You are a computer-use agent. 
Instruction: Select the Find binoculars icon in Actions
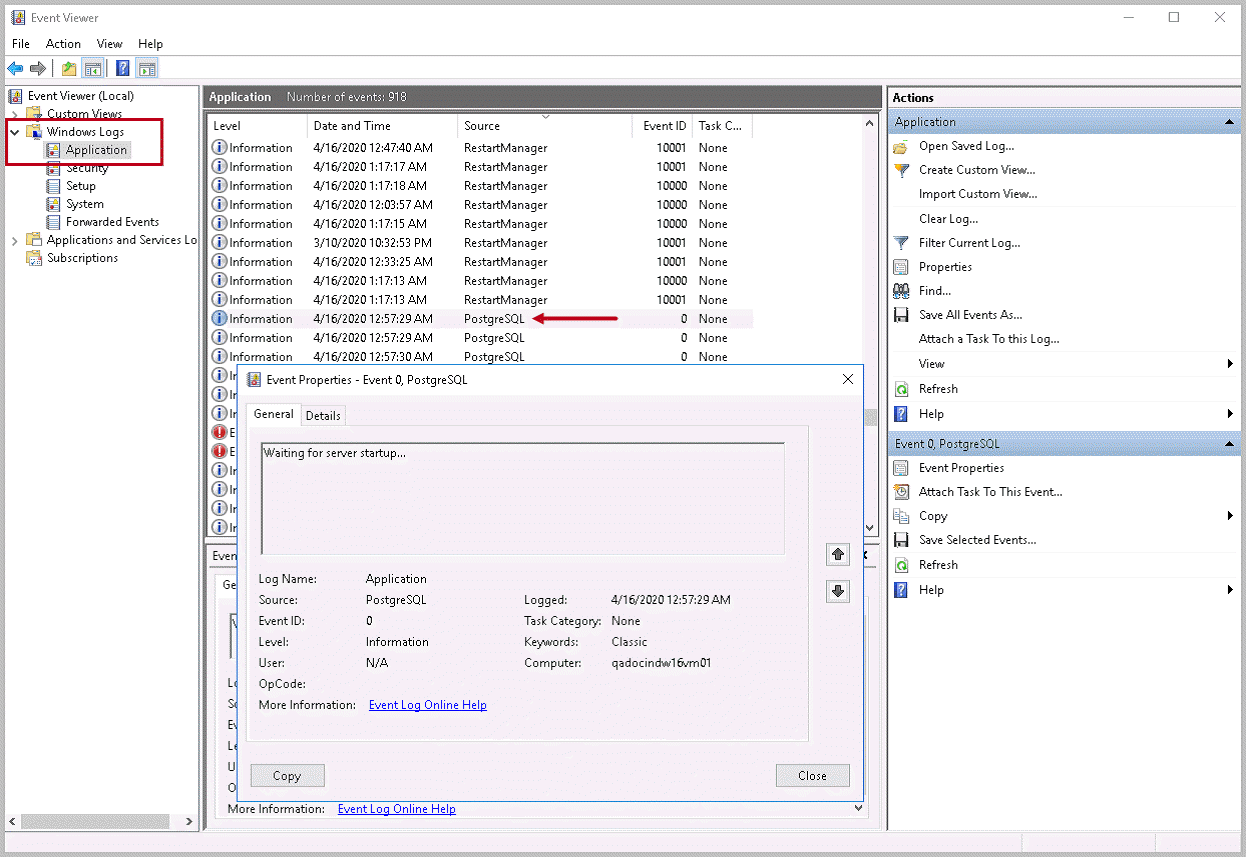903,290
